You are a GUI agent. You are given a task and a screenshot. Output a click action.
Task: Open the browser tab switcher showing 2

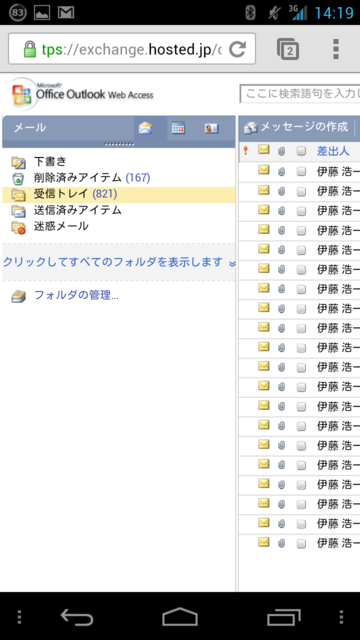288,49
